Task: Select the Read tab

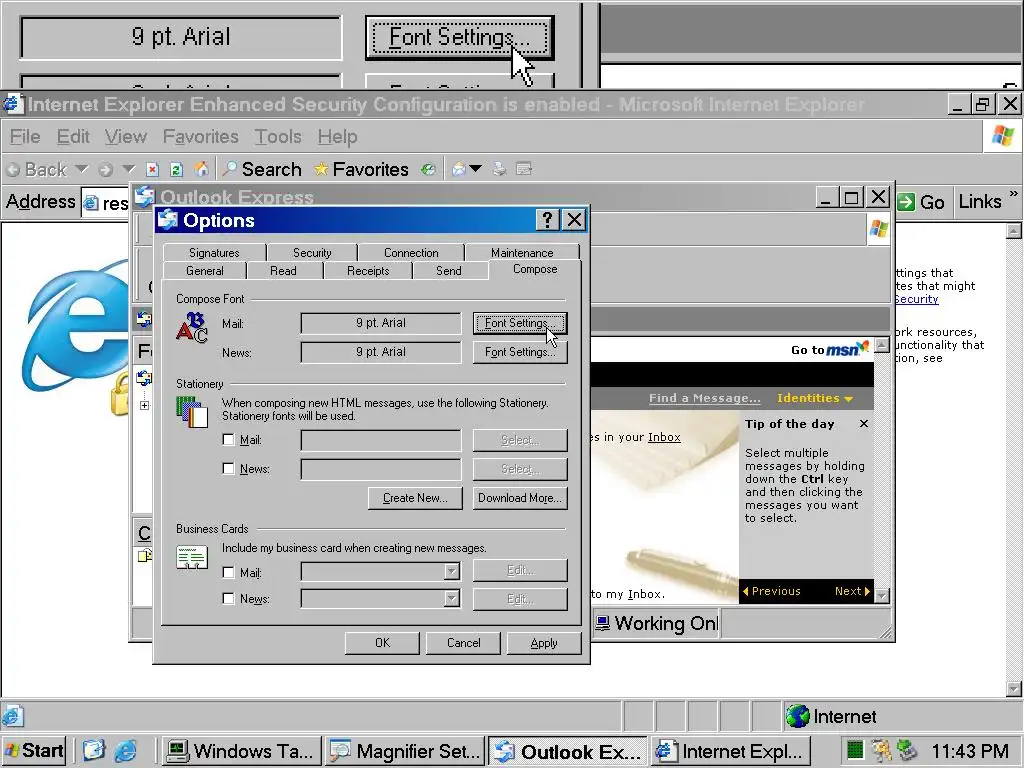Action: coord(283,270)
